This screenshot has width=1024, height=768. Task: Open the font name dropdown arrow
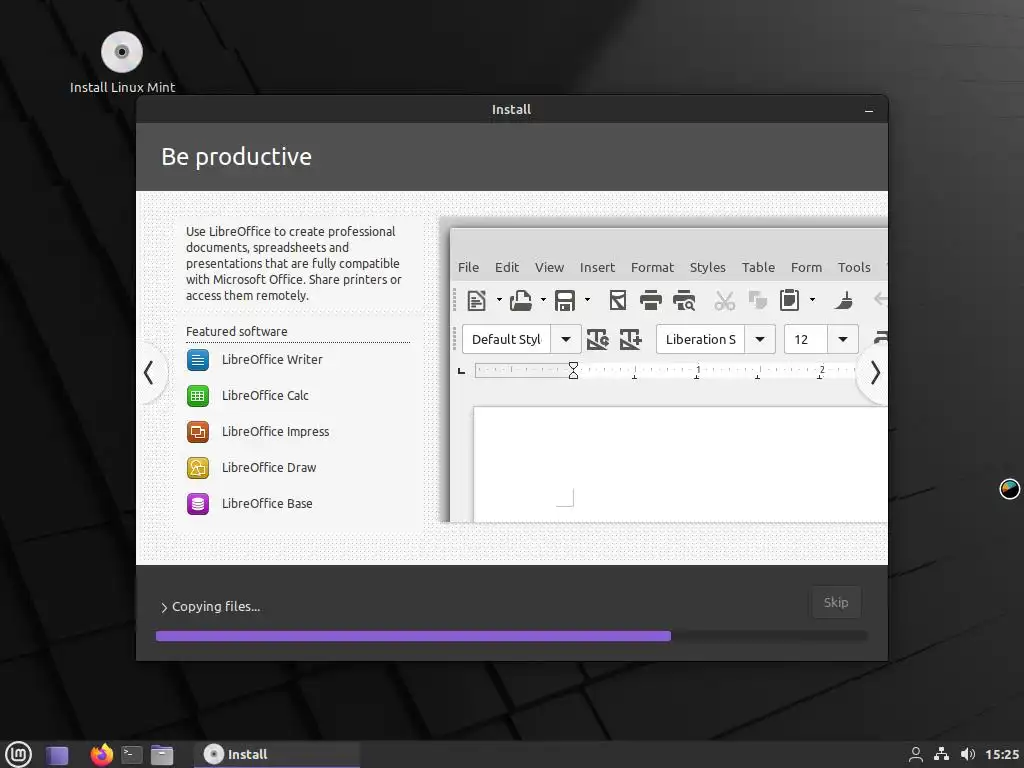click(x=760, y=340)
